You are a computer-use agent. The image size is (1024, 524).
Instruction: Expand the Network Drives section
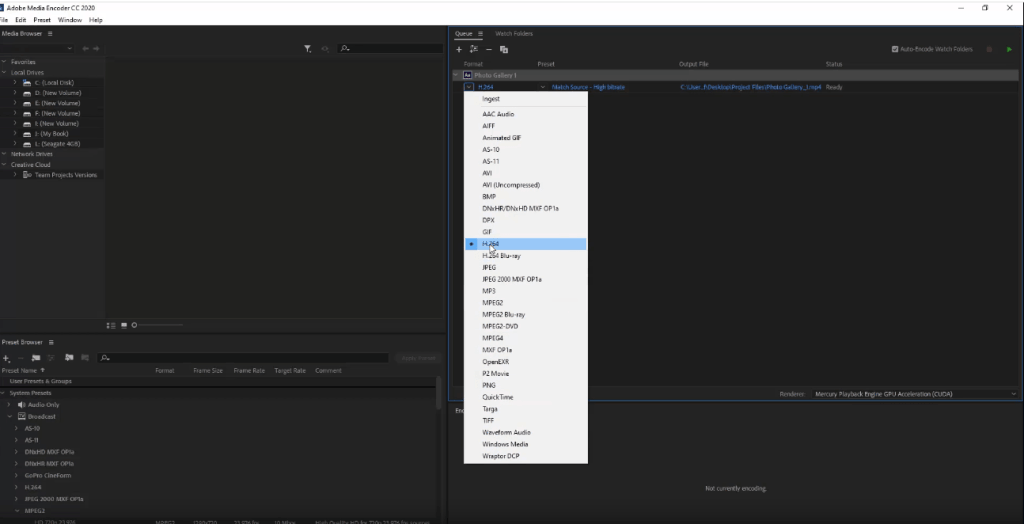(4, 154)
